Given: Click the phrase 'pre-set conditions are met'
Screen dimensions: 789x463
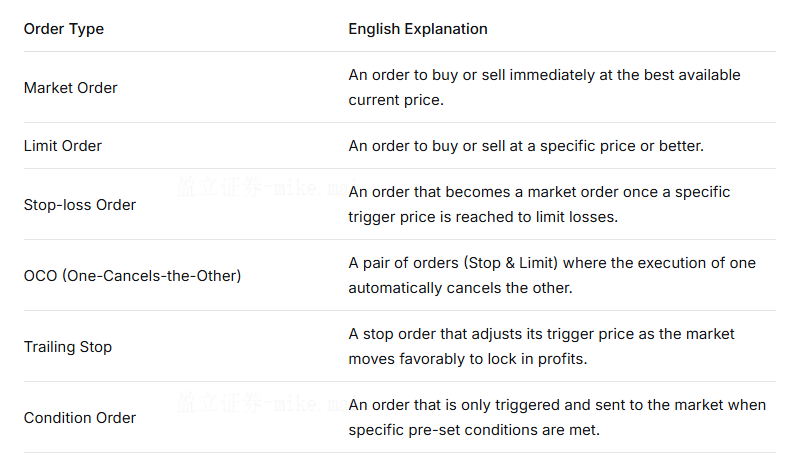Looking at the screenshot, I should pos(509,430).
